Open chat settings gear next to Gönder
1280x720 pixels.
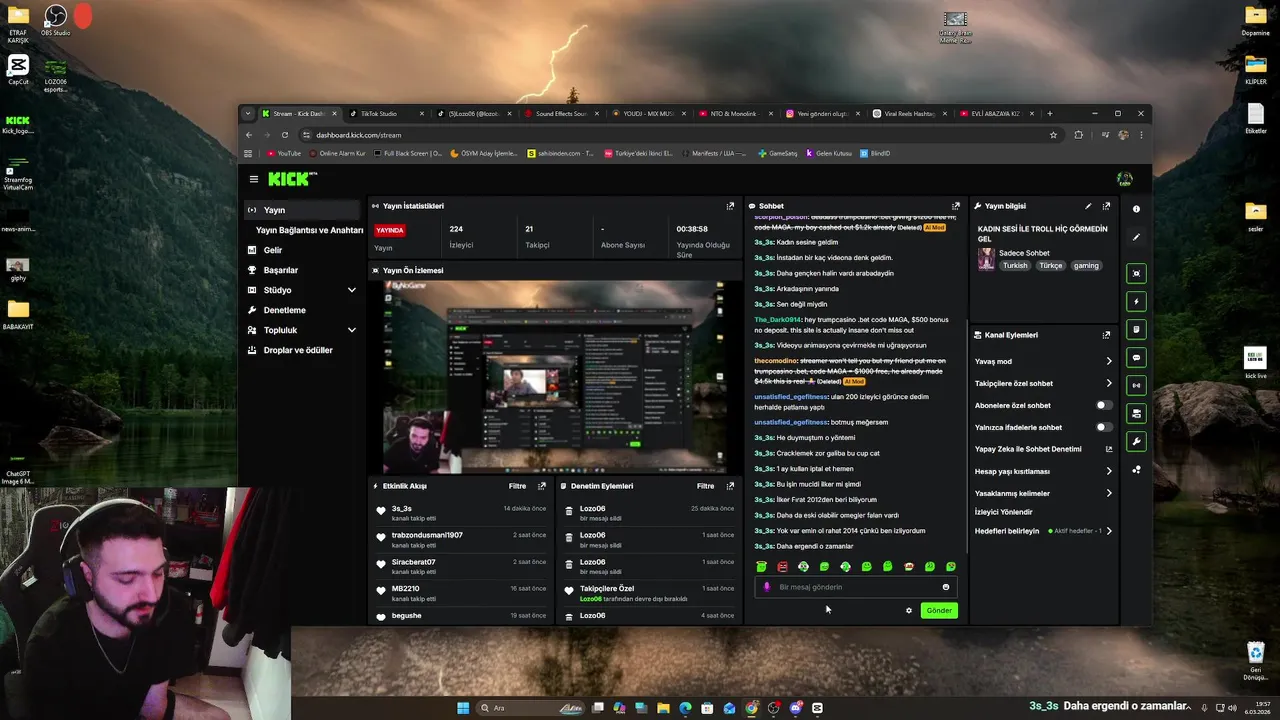[x=909, y=610]
